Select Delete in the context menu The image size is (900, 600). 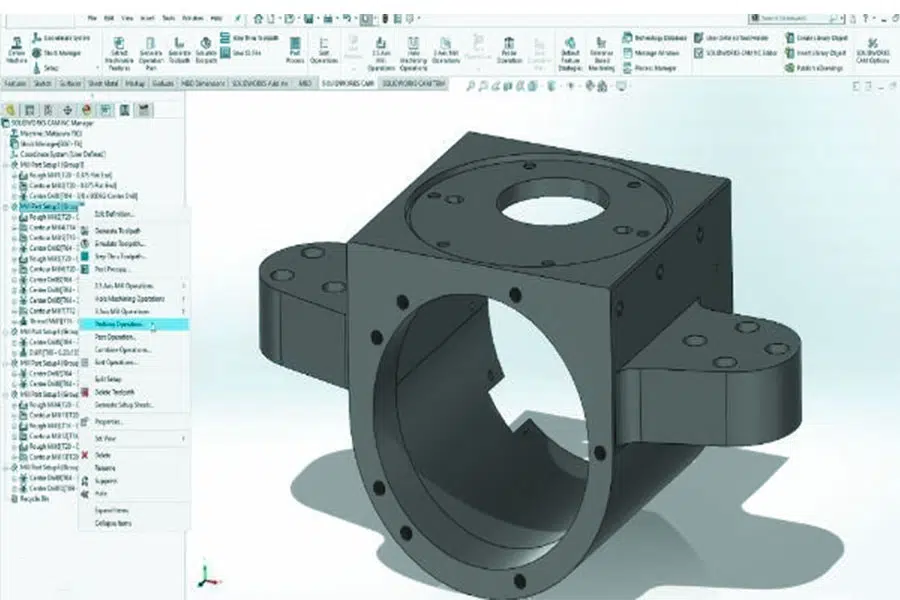pyautogui.click(x=103, y=455)
